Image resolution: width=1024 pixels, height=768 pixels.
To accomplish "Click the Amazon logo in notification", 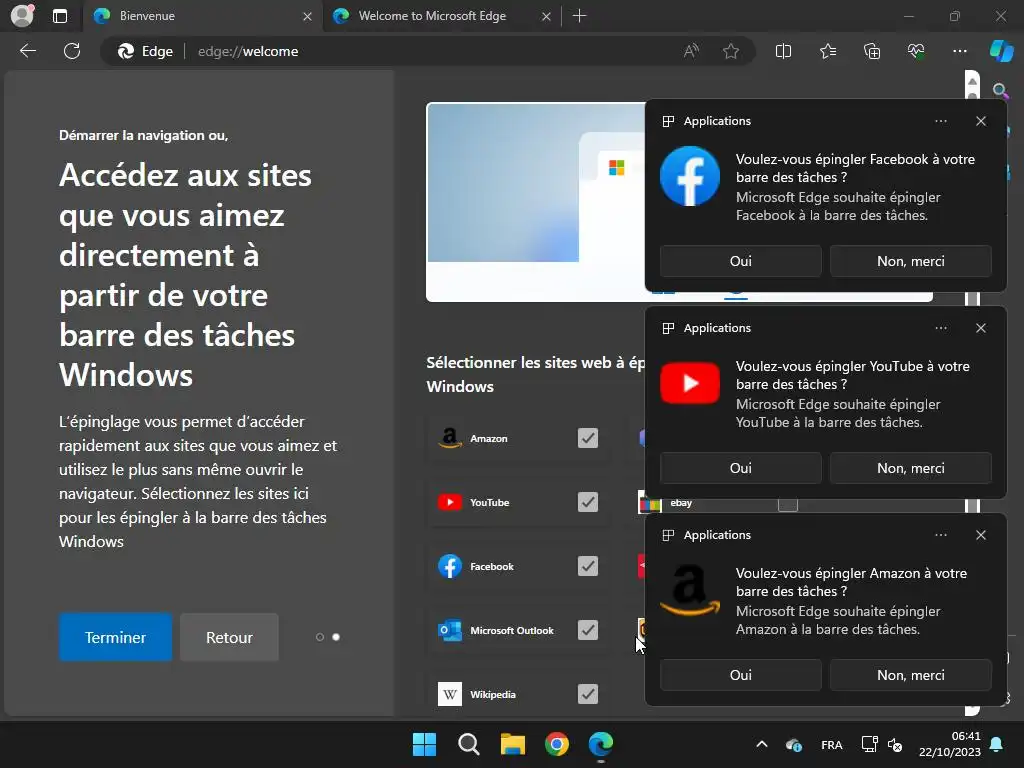I will [690, 590].
